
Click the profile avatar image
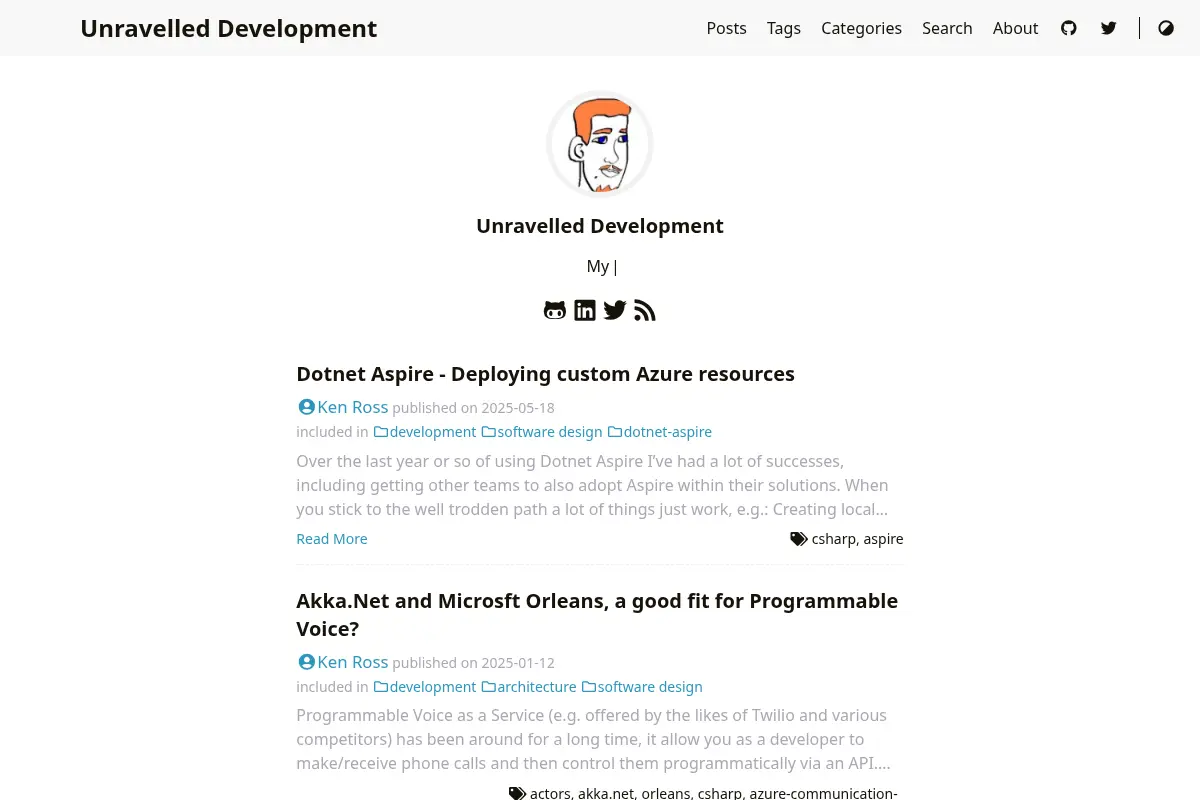pos(600,144)
